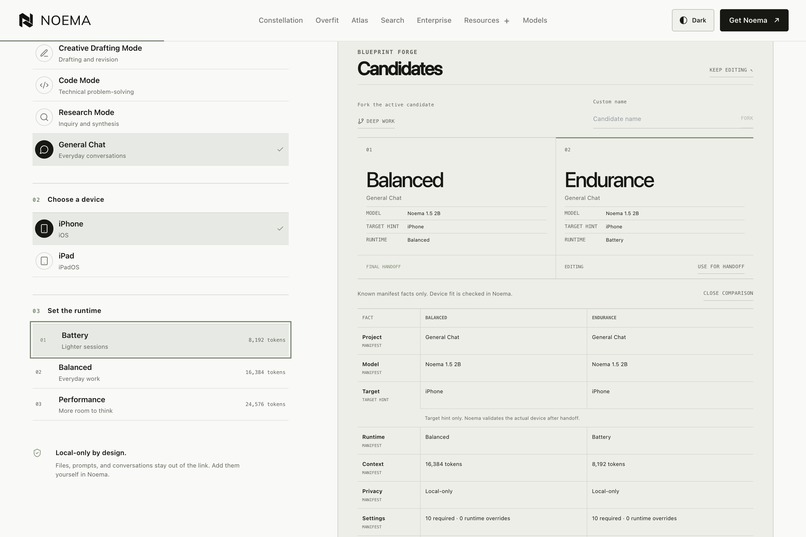Choose Code Mode project

pos(160,85)
